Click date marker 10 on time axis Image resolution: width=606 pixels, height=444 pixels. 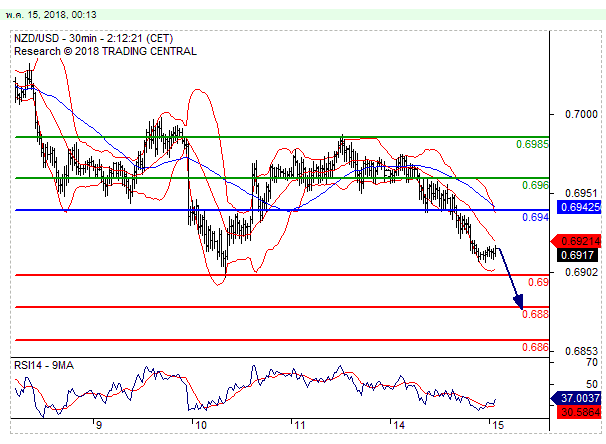pyautogui.click(x=201, y=425)
